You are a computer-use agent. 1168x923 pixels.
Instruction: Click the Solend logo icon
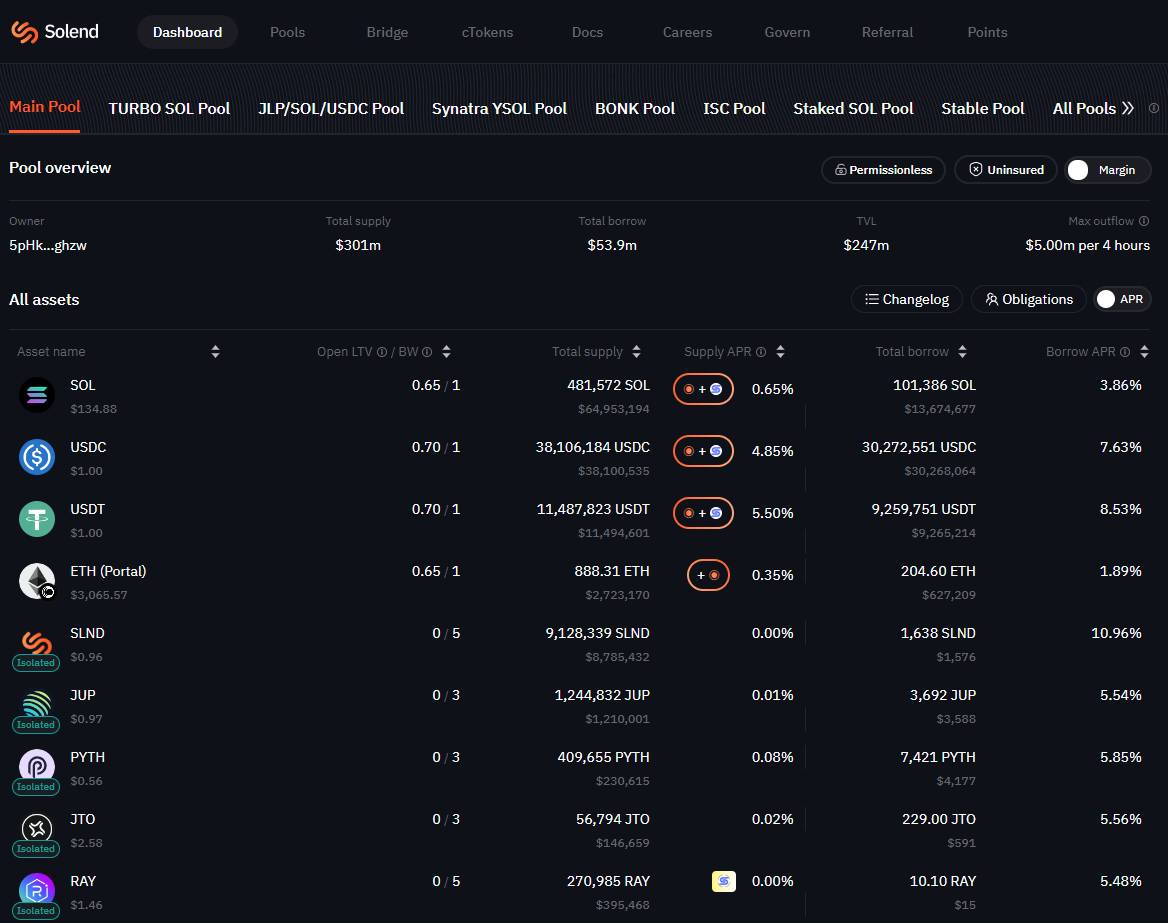point(25,32)
